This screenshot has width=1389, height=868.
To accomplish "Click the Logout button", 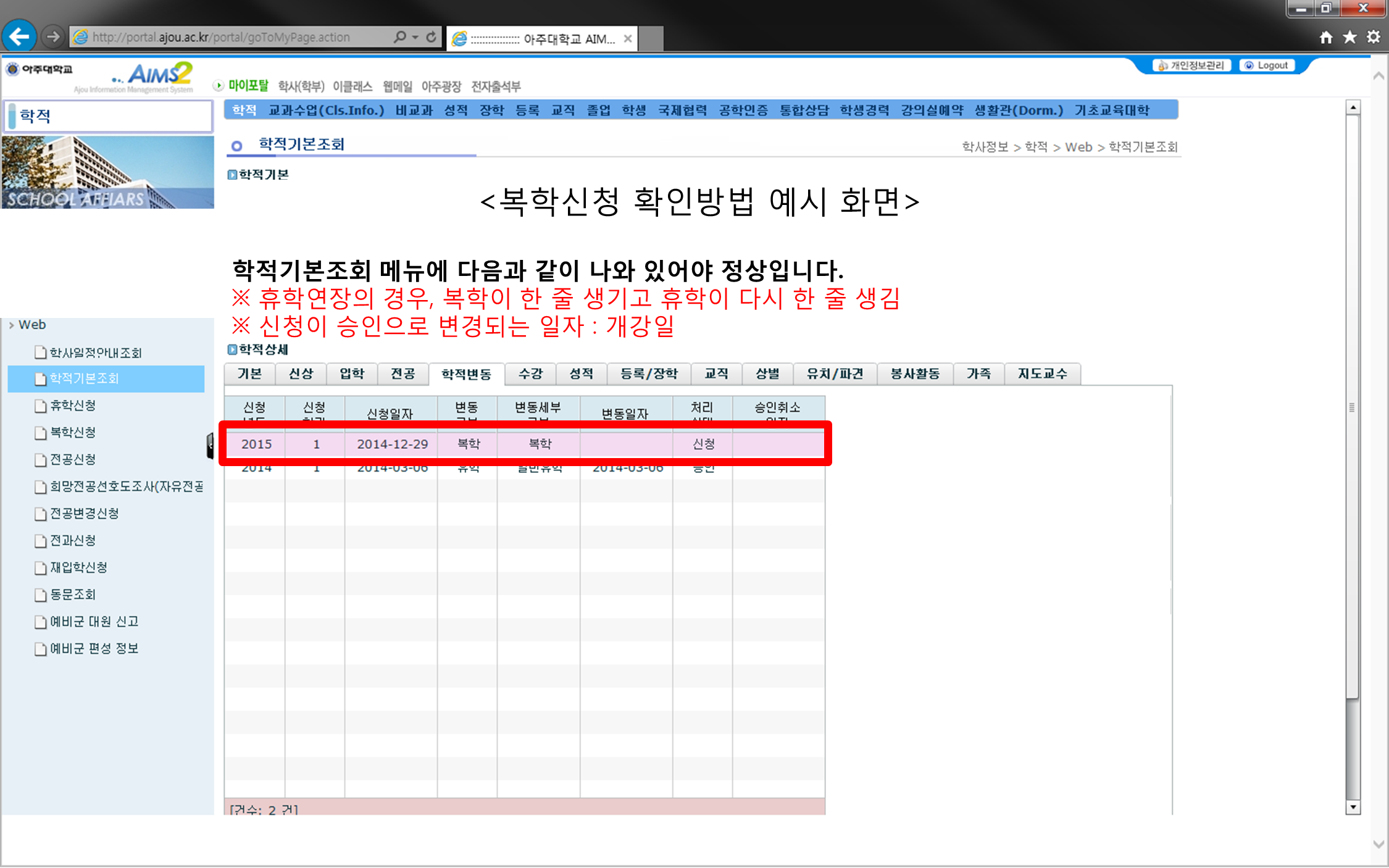I will [1267, 65].
